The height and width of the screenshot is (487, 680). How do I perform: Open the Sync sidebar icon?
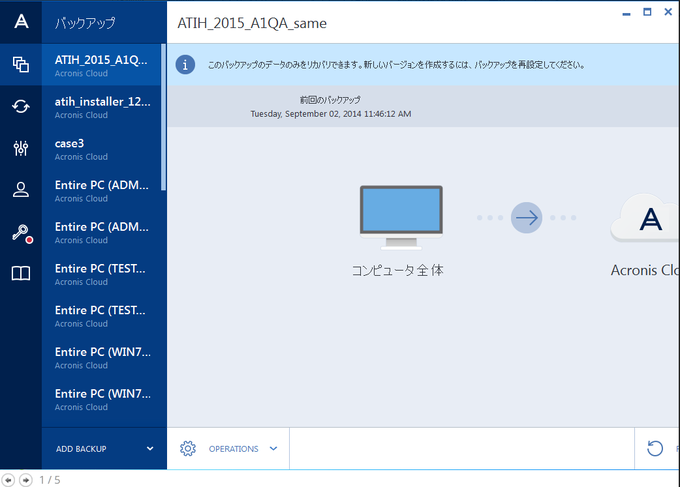coord(21,106)
